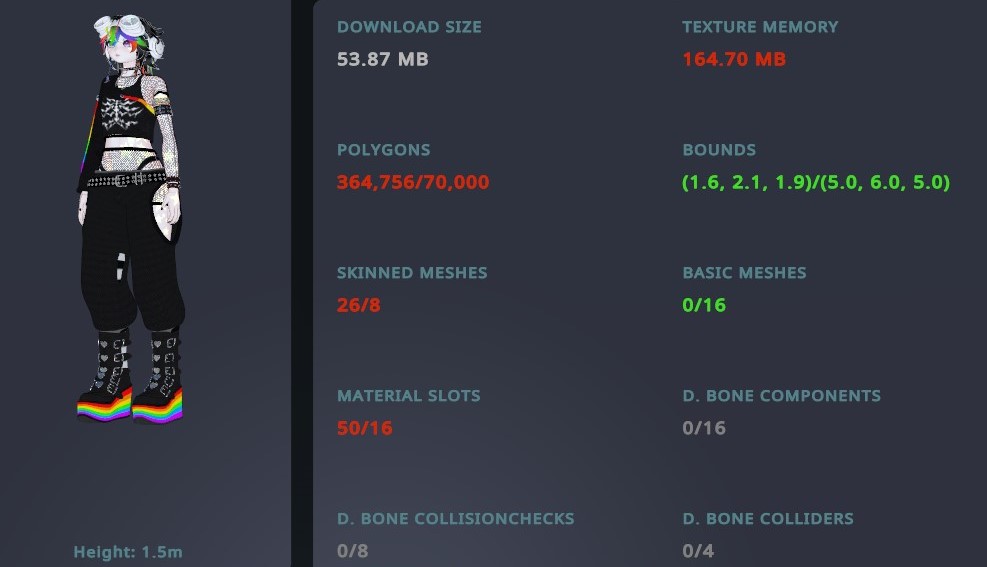Screen dimensions: 987x567
Task: Select the 0/8 collision checks value
Action: (x=353, y=551)
